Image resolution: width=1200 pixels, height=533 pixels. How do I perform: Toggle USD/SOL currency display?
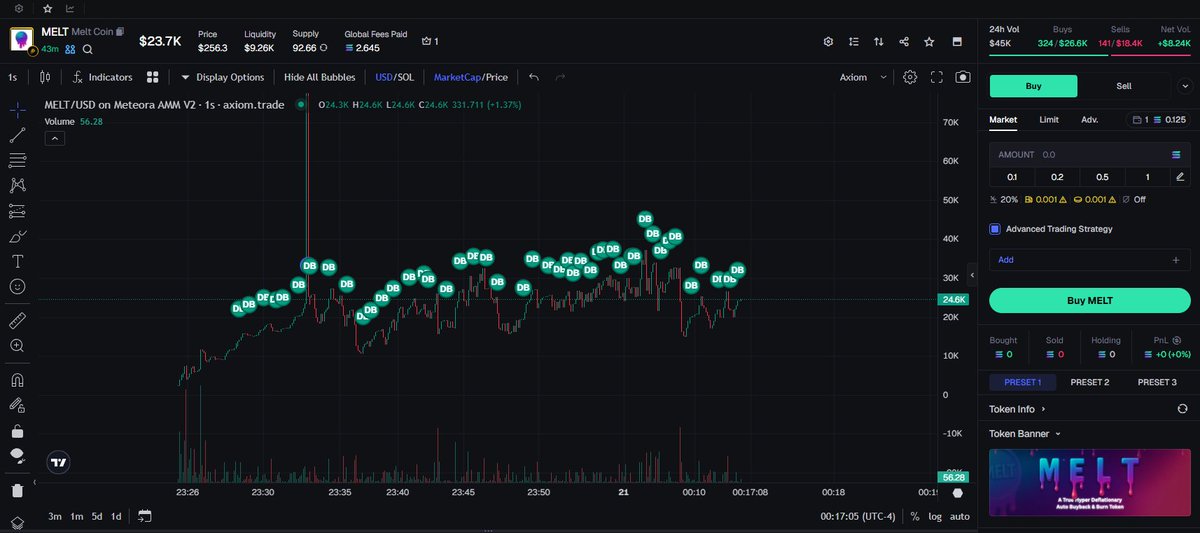pos(394,77)
